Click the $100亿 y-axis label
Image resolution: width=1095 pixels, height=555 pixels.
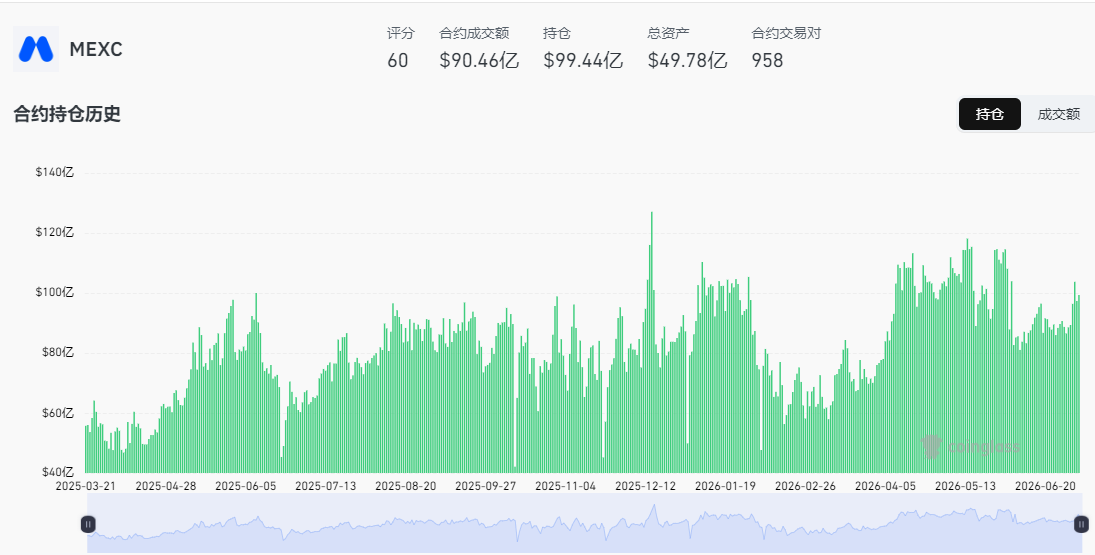(54, 292)
